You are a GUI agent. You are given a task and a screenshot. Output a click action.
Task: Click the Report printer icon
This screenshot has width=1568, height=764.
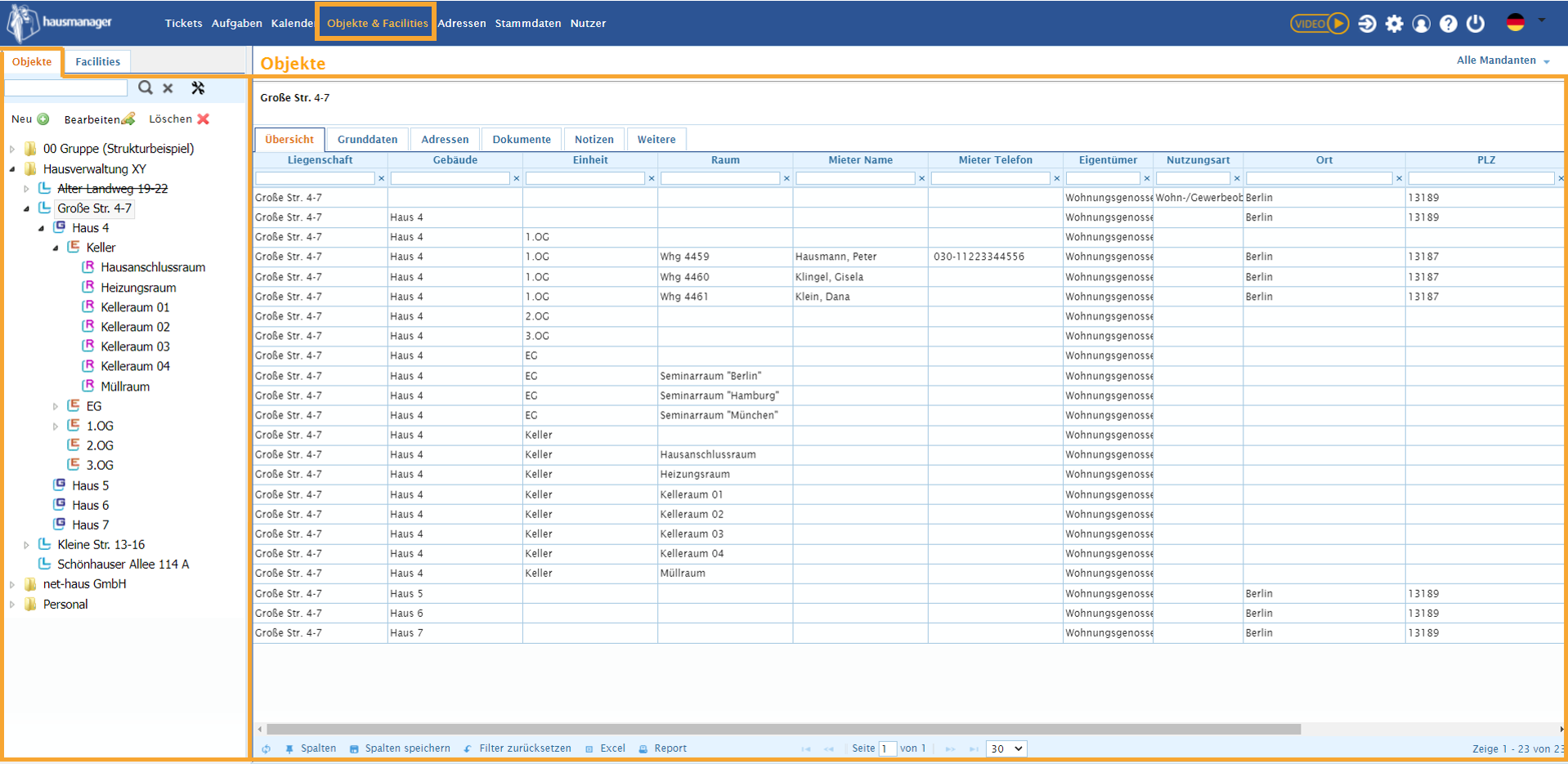click(x=643, y=749)
